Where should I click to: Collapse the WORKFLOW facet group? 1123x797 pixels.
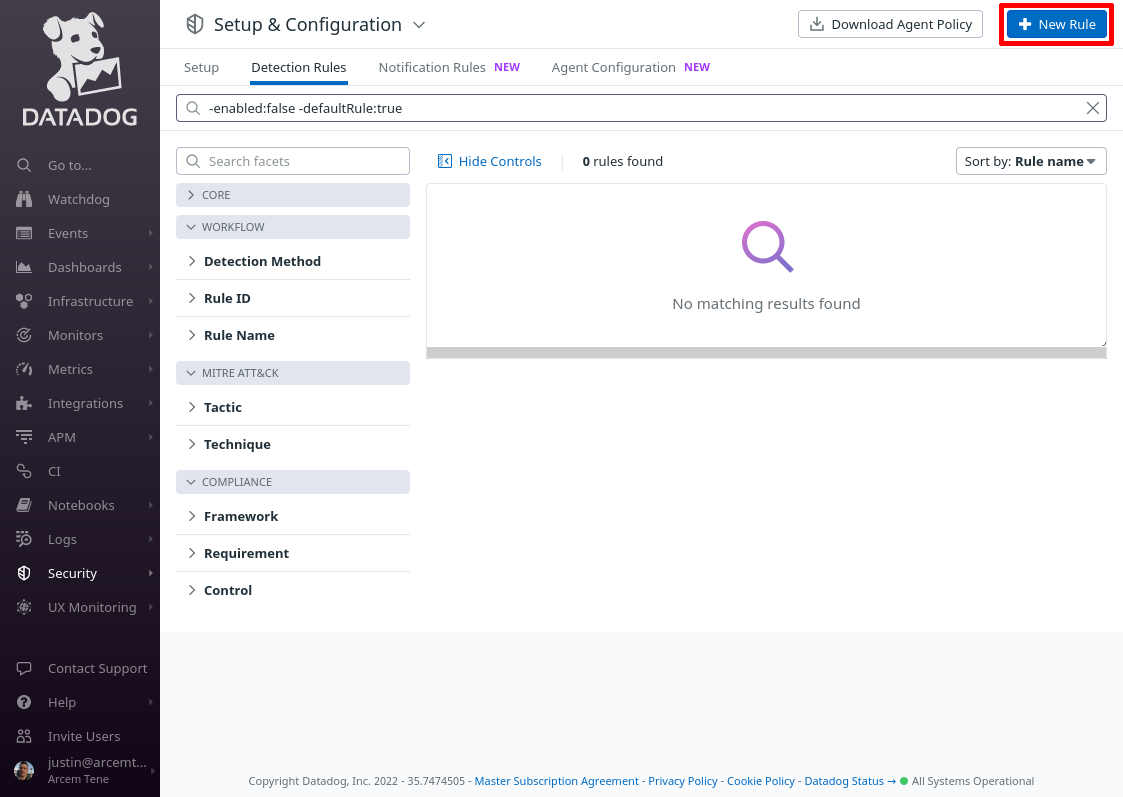coord(293,227)
